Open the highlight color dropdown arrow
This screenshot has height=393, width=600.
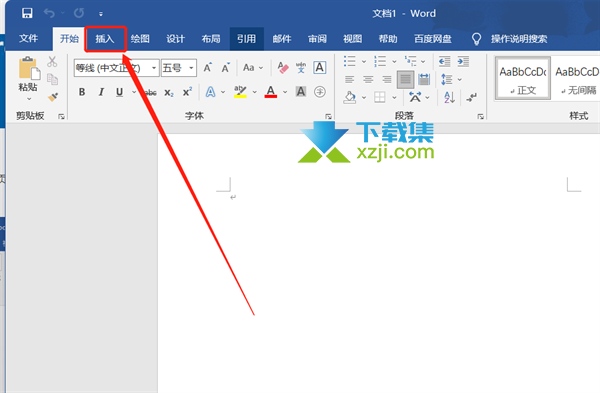click(254, 92)
